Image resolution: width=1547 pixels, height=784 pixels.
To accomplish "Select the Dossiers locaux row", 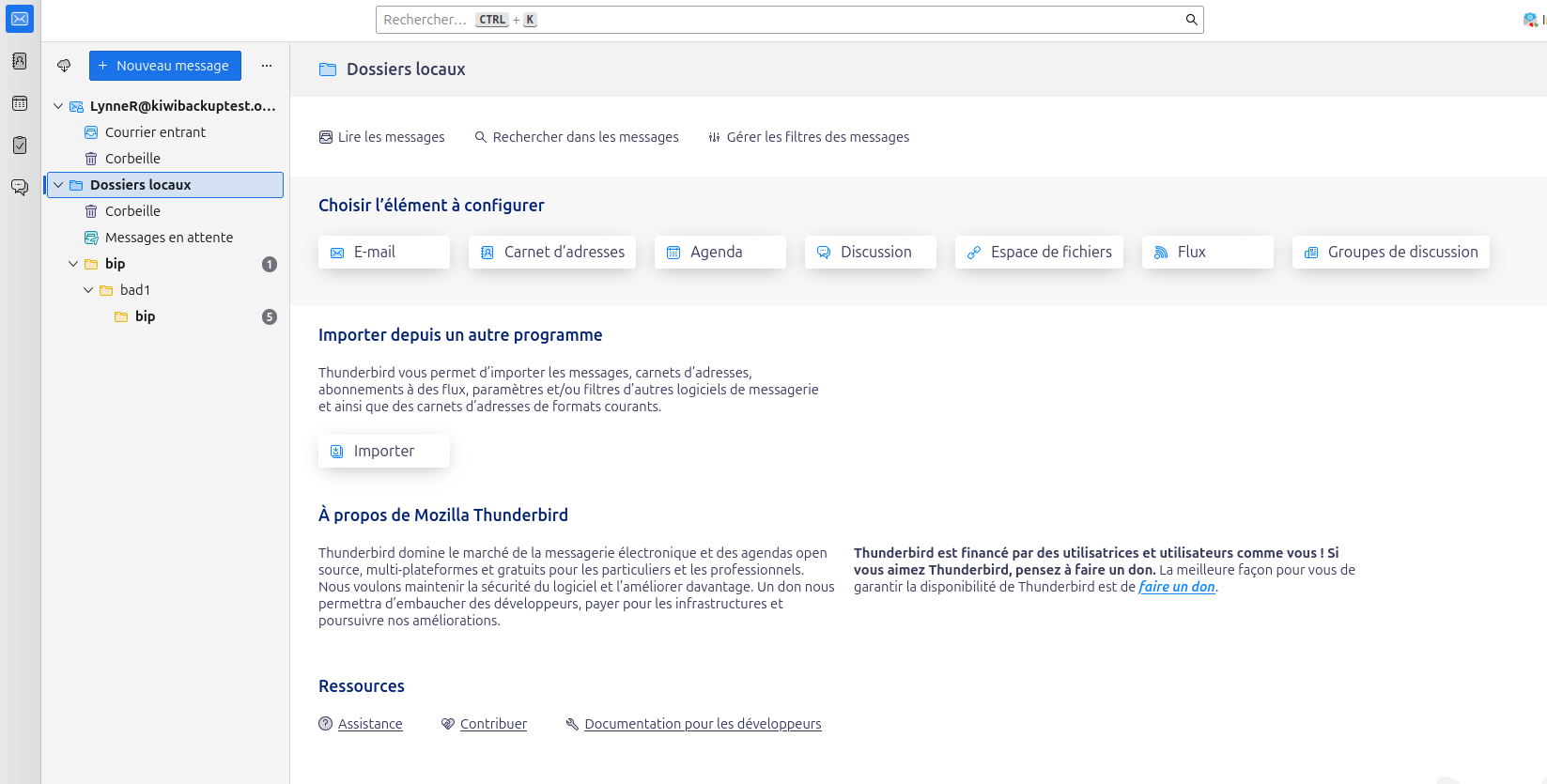I will pyautogui.click(x=165, y=185).
